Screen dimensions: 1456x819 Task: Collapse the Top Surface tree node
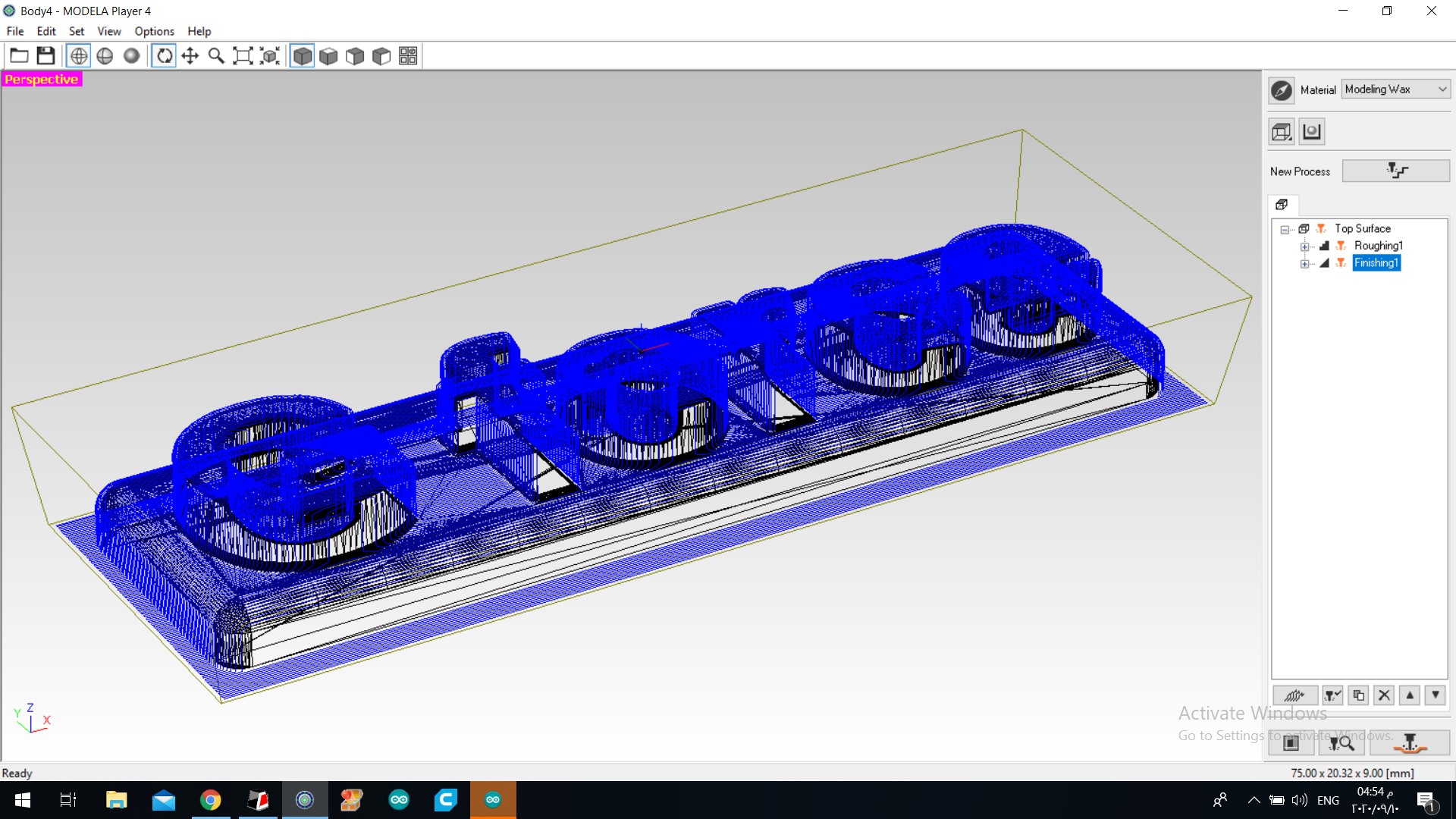pyautogui.click(x=1285, y=229)
